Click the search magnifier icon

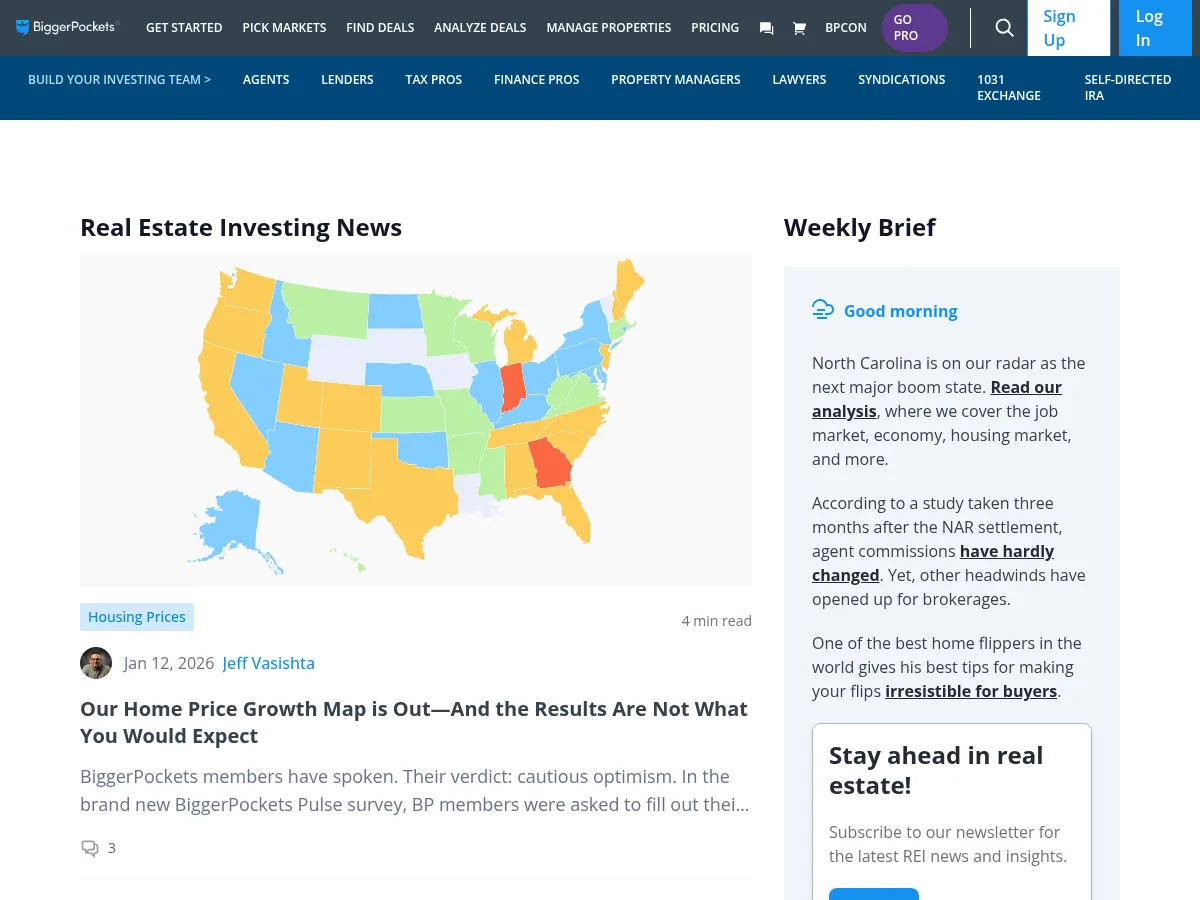[1004, 28]
